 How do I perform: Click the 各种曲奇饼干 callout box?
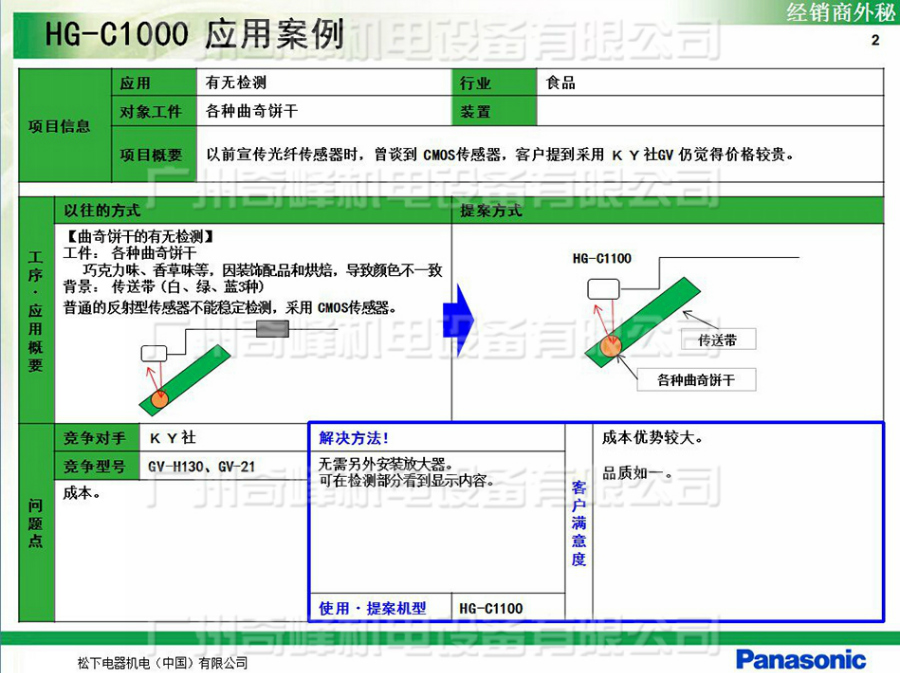pos(696,380)
